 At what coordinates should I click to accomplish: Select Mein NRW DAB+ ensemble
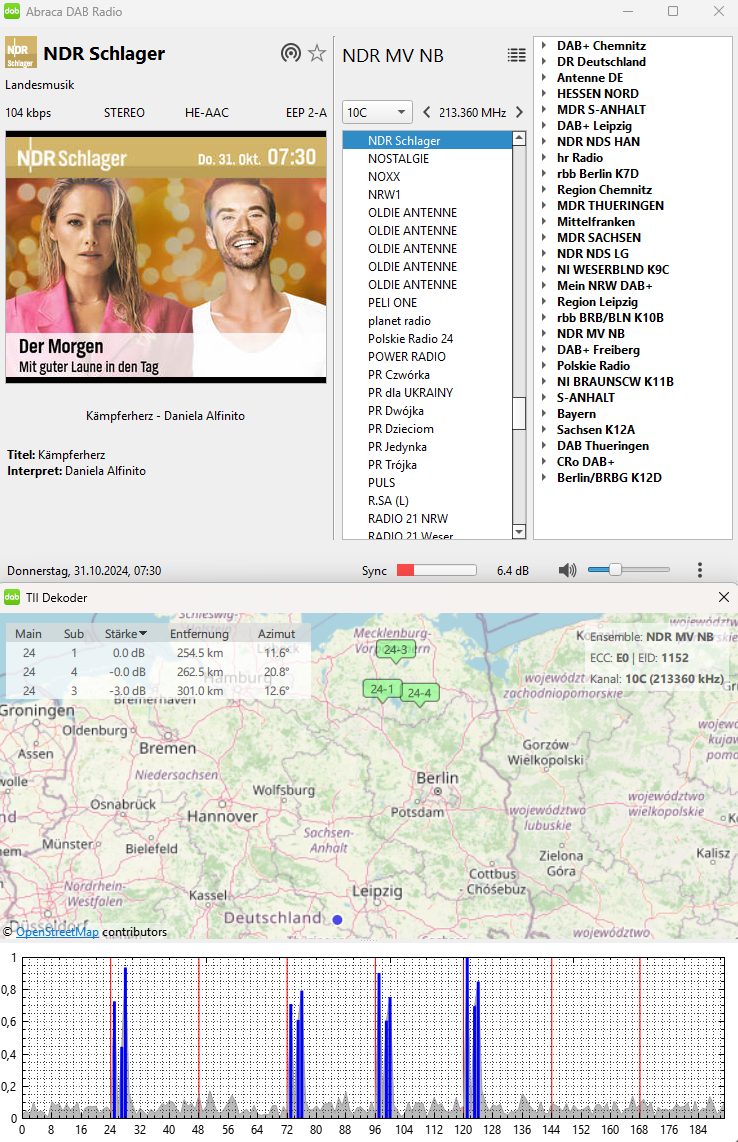point(605,286)
